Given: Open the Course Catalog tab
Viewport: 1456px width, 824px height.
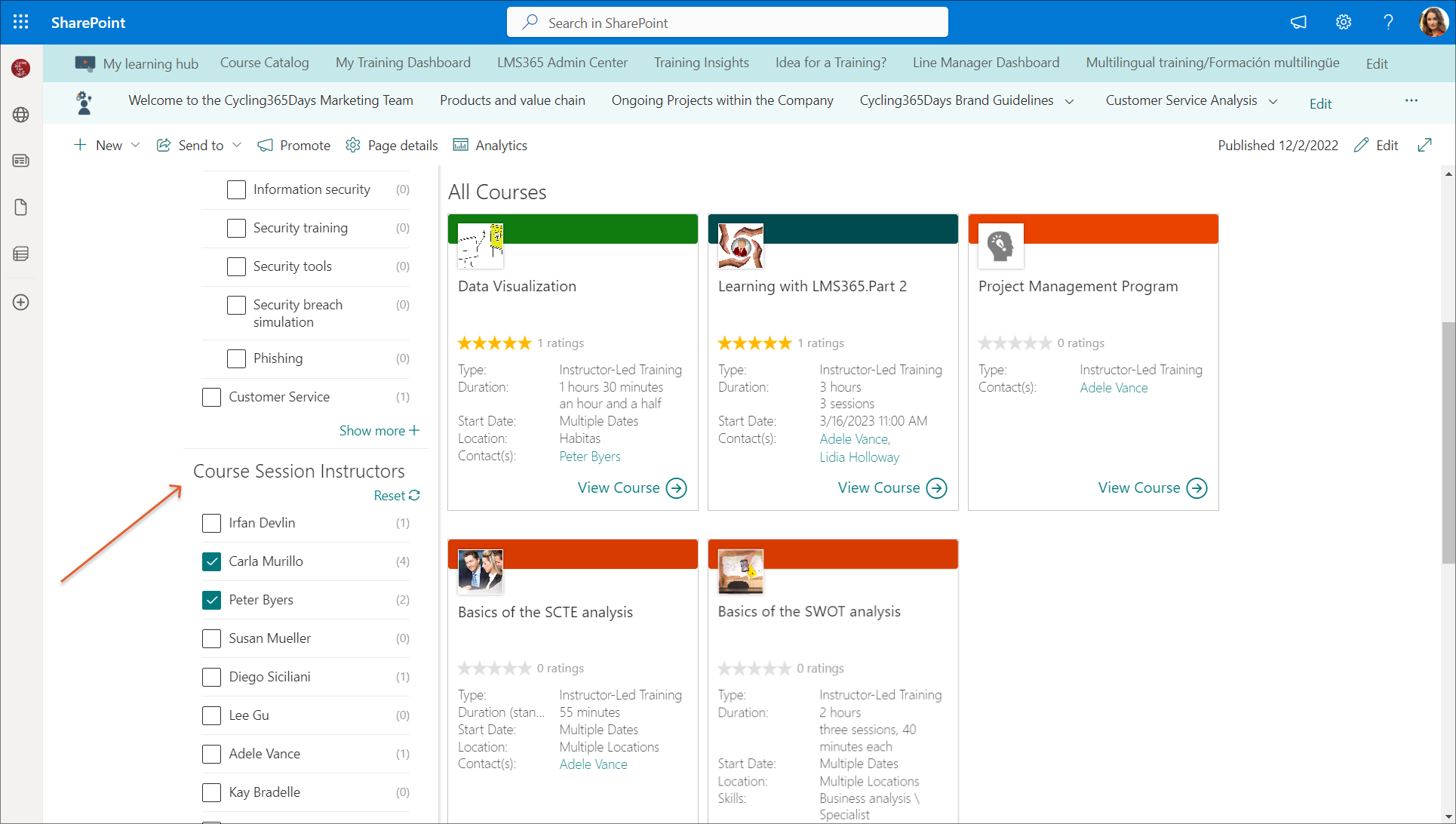Looking at the screenshot, I should 265,63.
